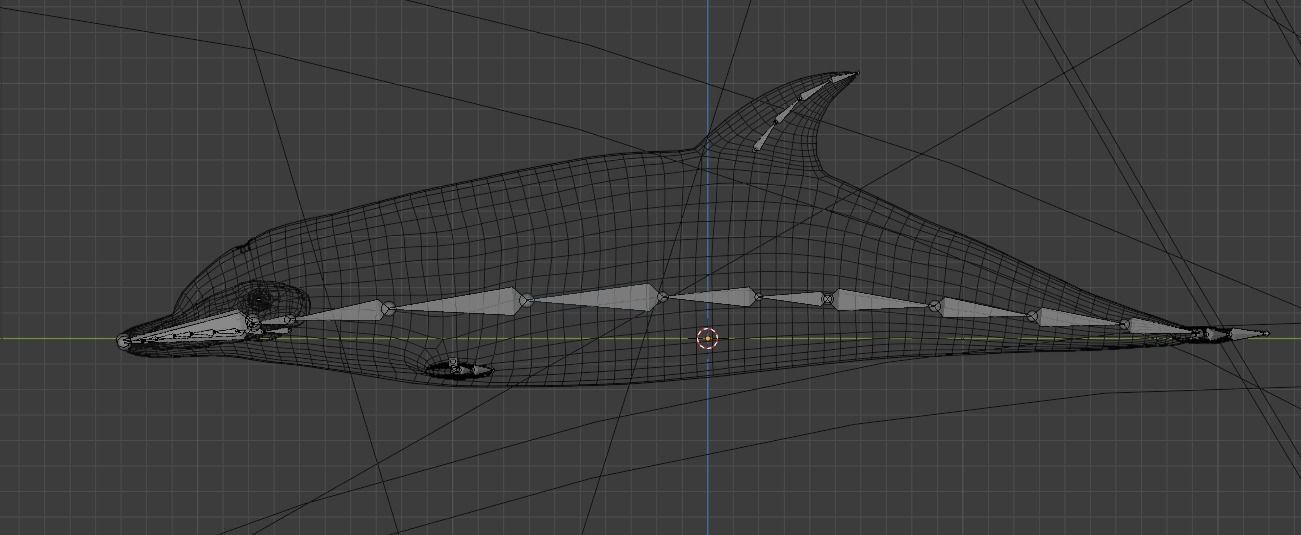Click the joint sphere at the snout tip
The image size is (1301, 535).
(x=124, y=341)
